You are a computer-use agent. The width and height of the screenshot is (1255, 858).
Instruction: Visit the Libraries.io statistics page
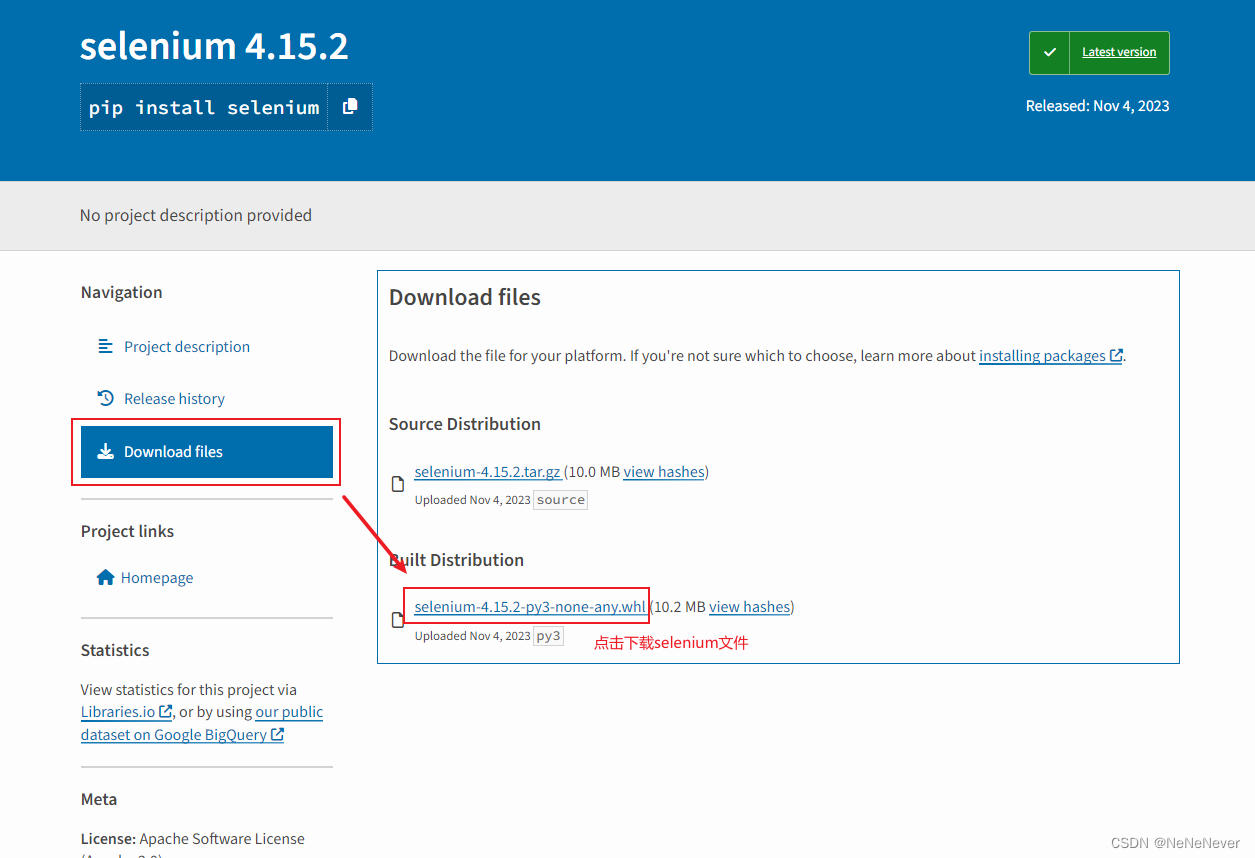[x=118, y=711]
